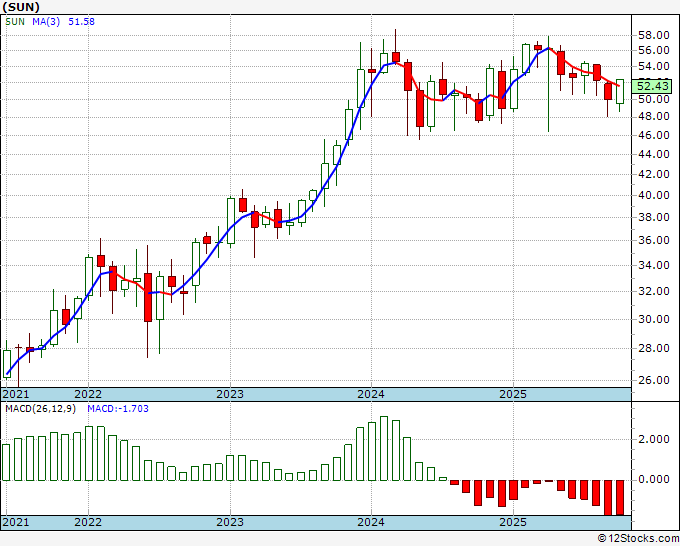This screenshot has height=546, width=680.
Task: Click 2025 on the price chart time axis
Action: [513, 394]
